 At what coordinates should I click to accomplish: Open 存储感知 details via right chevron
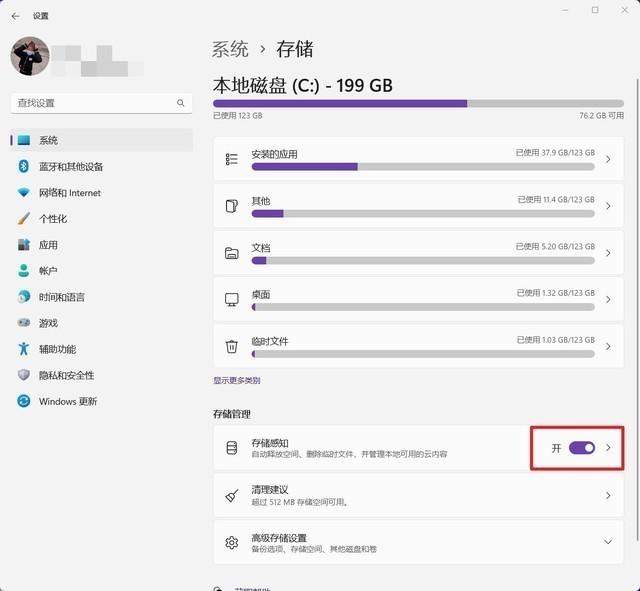pos(608,448)
